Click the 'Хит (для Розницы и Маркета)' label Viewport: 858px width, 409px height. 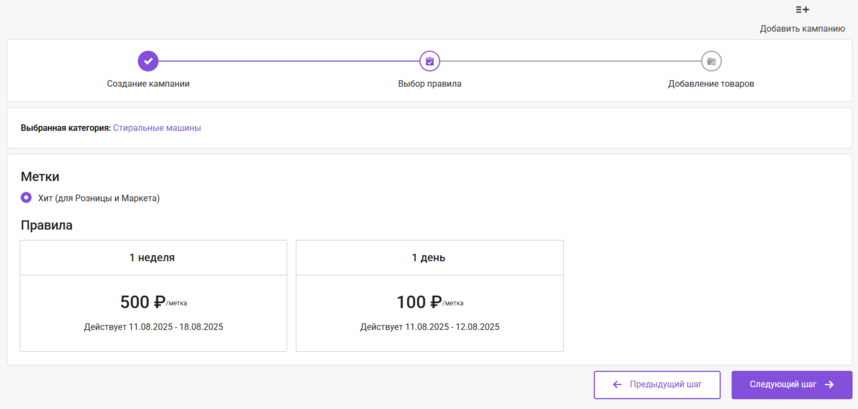pyautogui.click(x=99, y=198)
